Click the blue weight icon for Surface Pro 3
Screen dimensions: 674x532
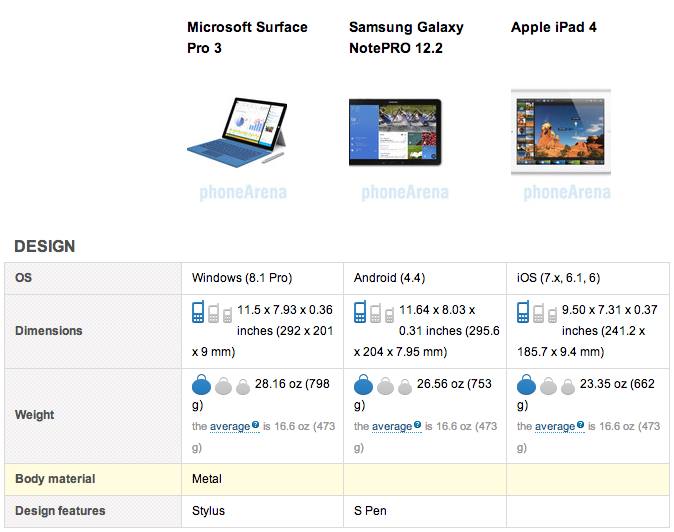point(201,387)
